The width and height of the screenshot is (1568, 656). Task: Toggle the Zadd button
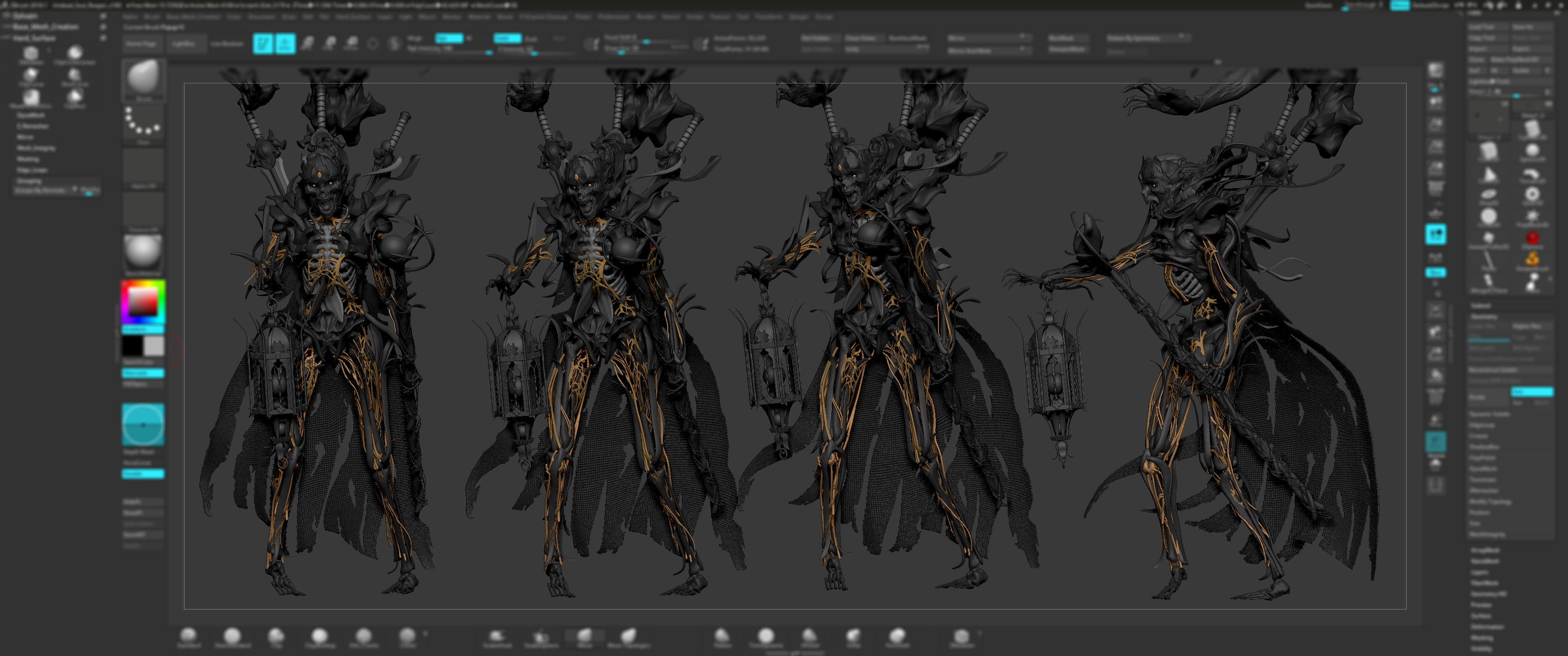(x=507, y=38)
